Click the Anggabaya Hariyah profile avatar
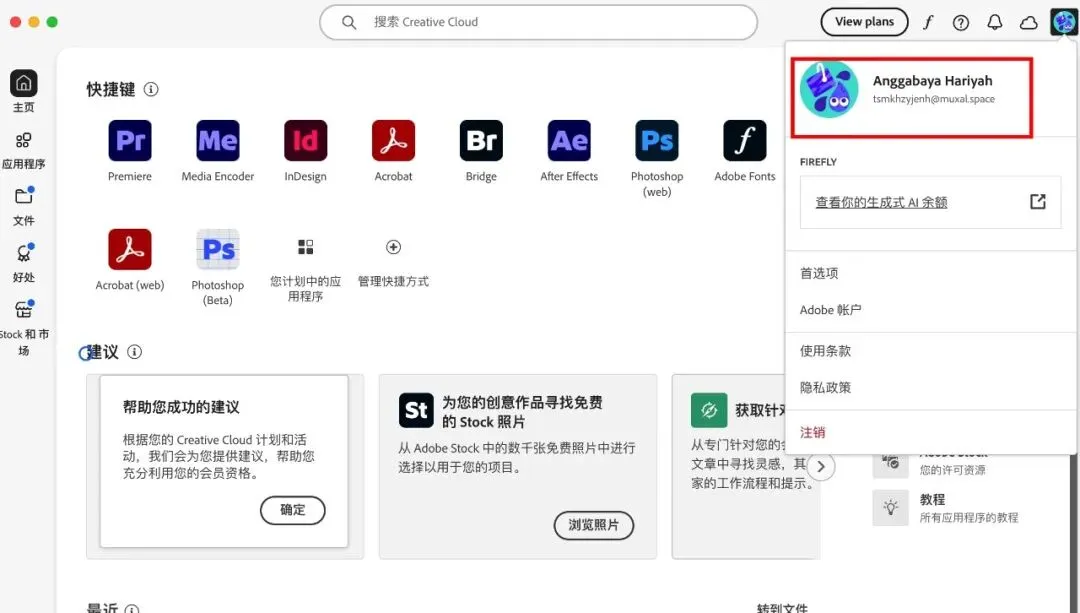Screen dimensions: 1080x613 click(x=829, y=90)
